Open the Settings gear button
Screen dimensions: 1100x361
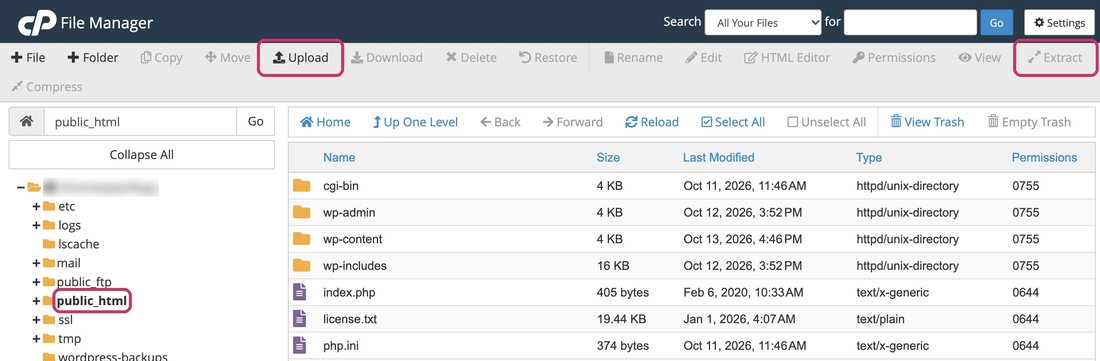[1059, 22]
